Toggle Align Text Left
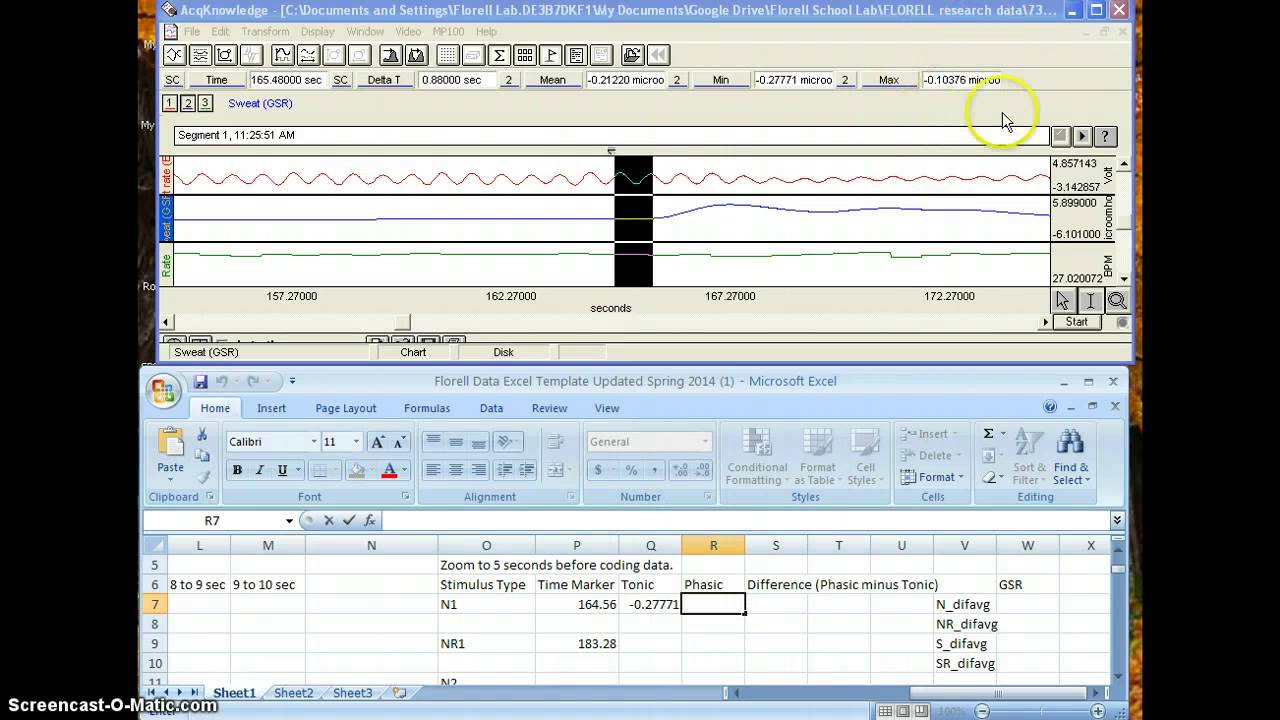The image size is (1280, 720). [433, 470]
